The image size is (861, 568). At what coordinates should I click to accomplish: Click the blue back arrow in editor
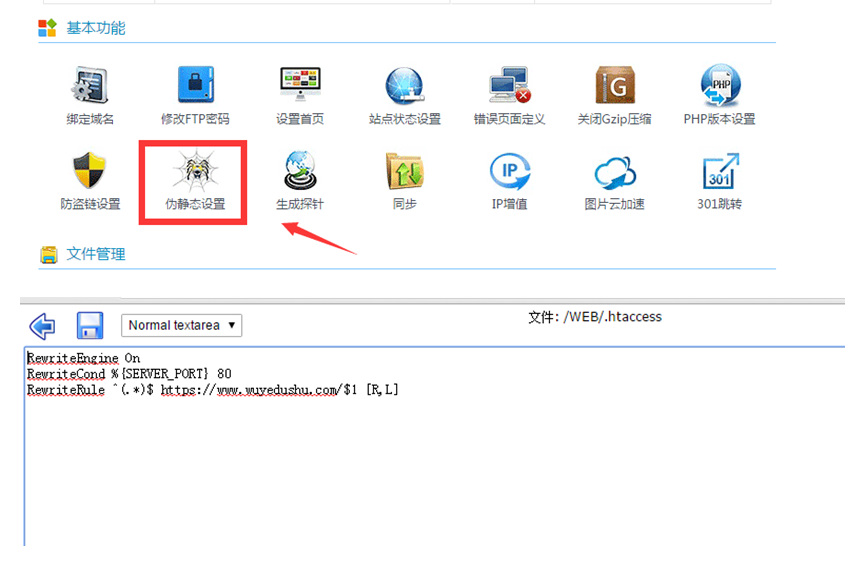click(x=42, y=326)
